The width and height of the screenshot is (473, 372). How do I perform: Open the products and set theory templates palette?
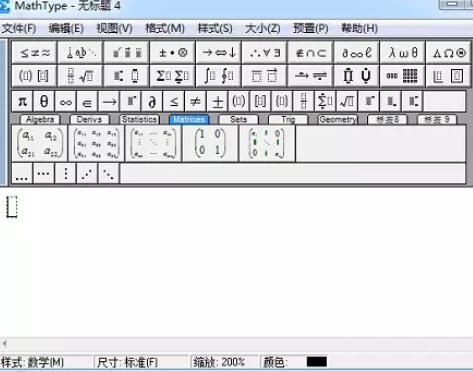(356, 76)
